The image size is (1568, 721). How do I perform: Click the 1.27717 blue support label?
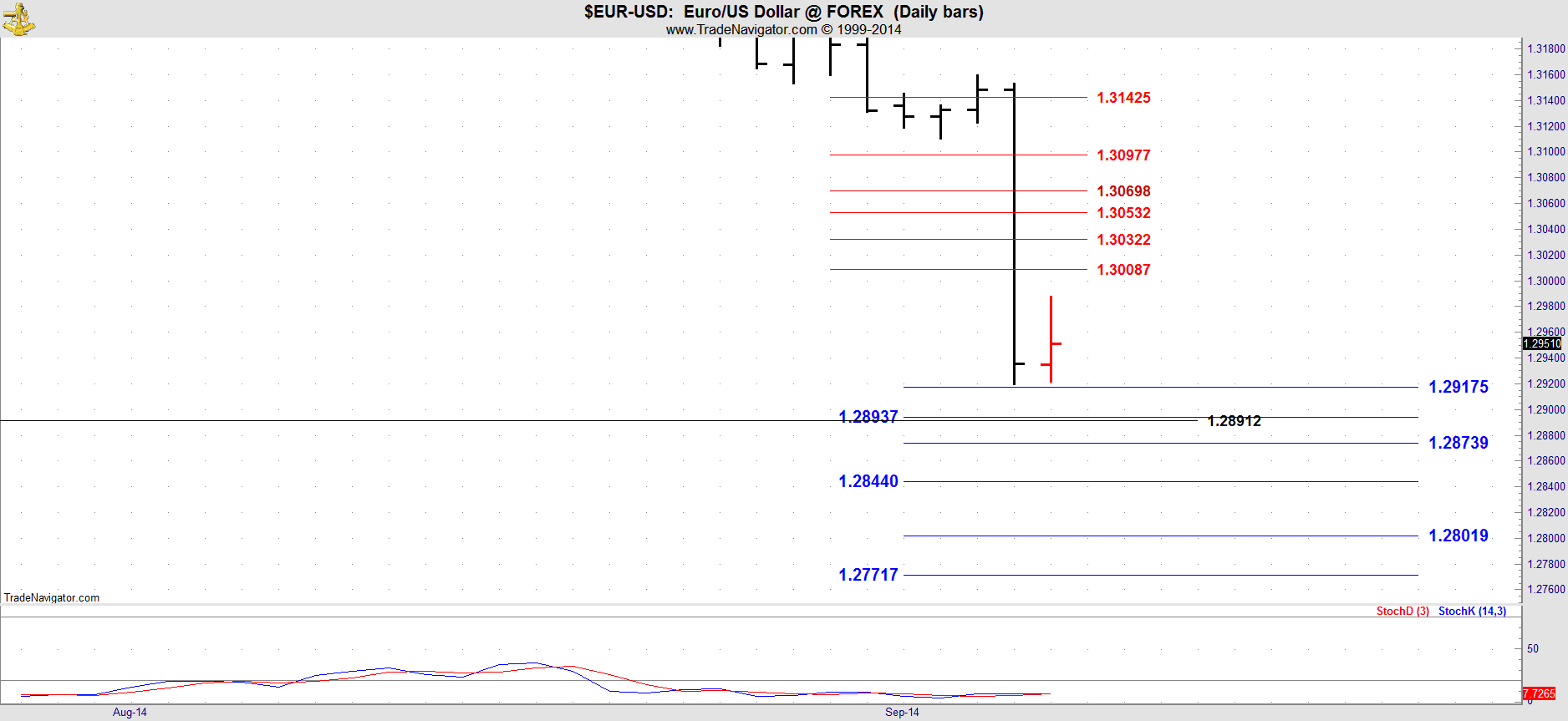[868, 575]
